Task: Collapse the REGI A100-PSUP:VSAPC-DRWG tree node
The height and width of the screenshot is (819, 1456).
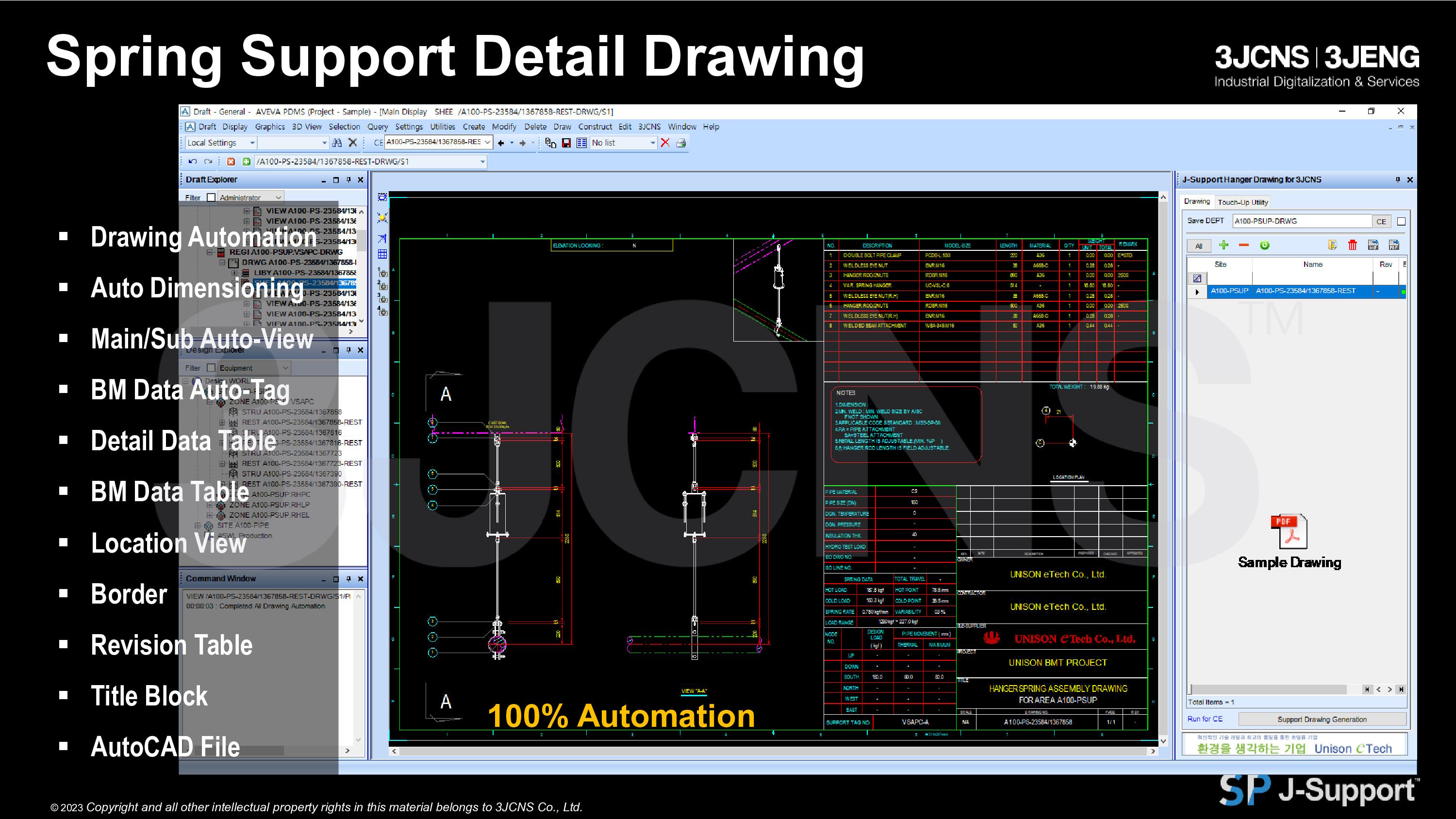Action: point(210,252)
